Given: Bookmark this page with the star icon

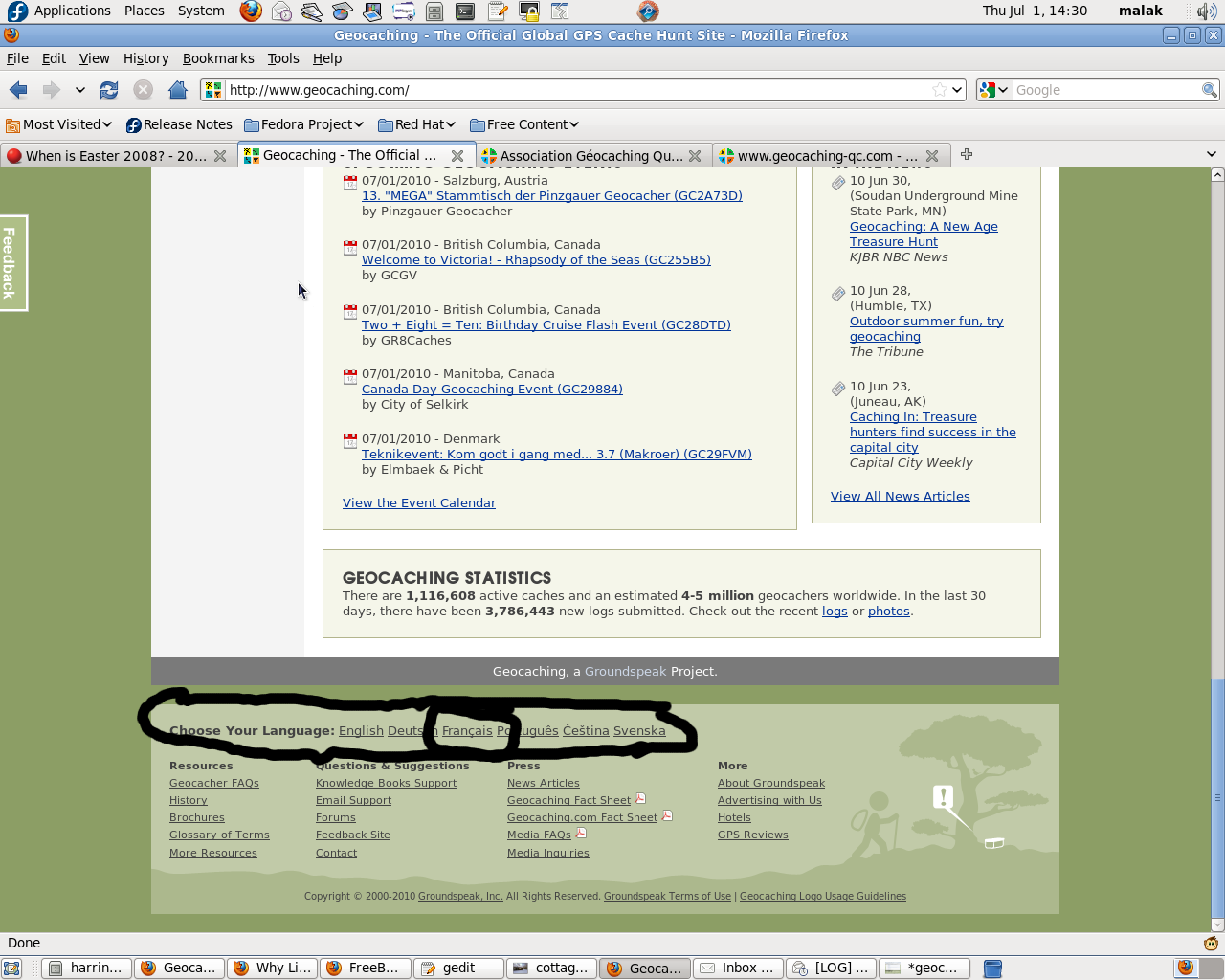Looking at the screenshot, I should [x=940, y=90].
